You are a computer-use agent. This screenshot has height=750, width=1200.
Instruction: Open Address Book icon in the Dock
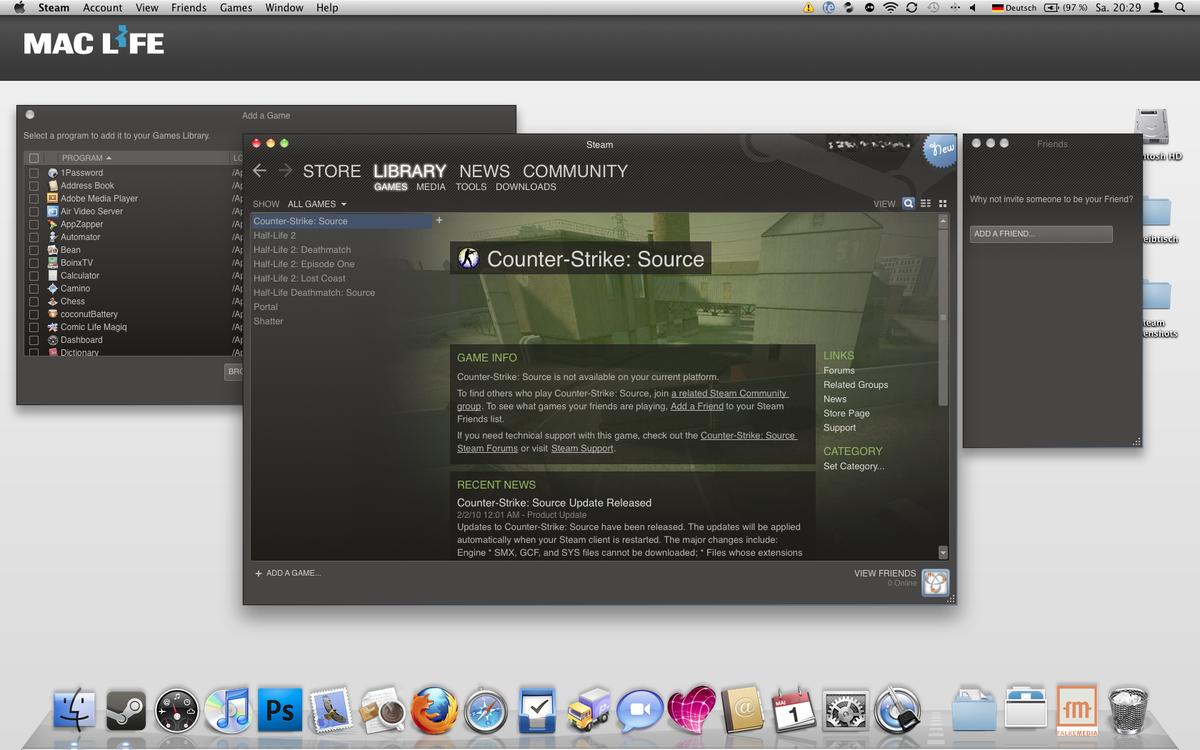click(x=743, y=711)
